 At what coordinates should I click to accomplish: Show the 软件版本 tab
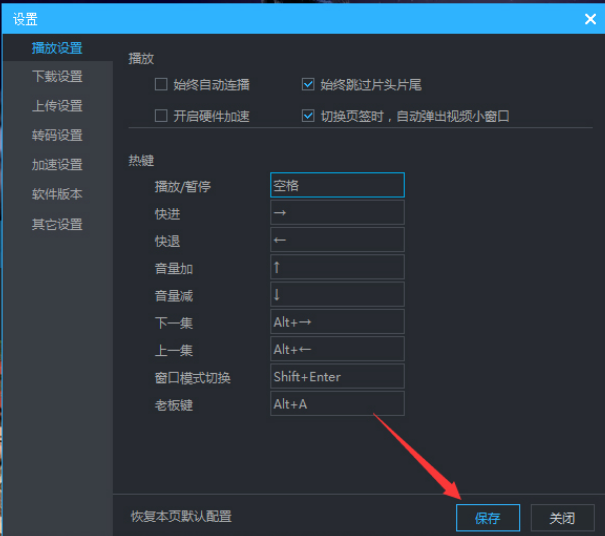[57, 194]
